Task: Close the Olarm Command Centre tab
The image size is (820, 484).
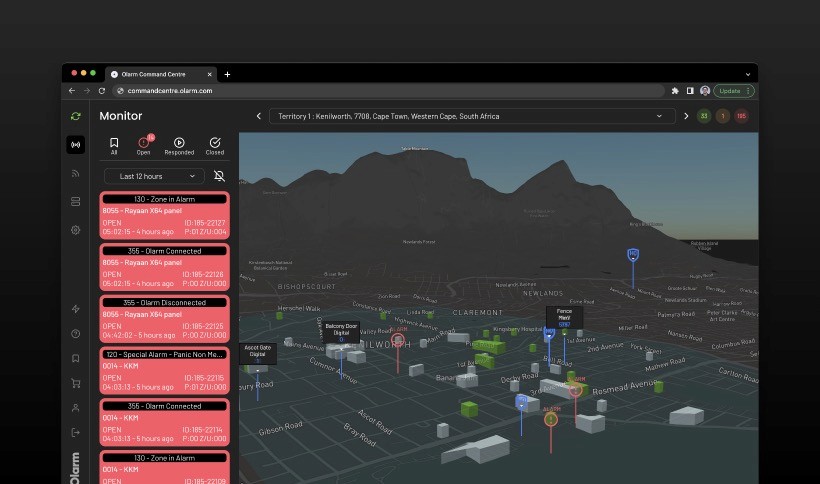Action: (x=209, y=74)
